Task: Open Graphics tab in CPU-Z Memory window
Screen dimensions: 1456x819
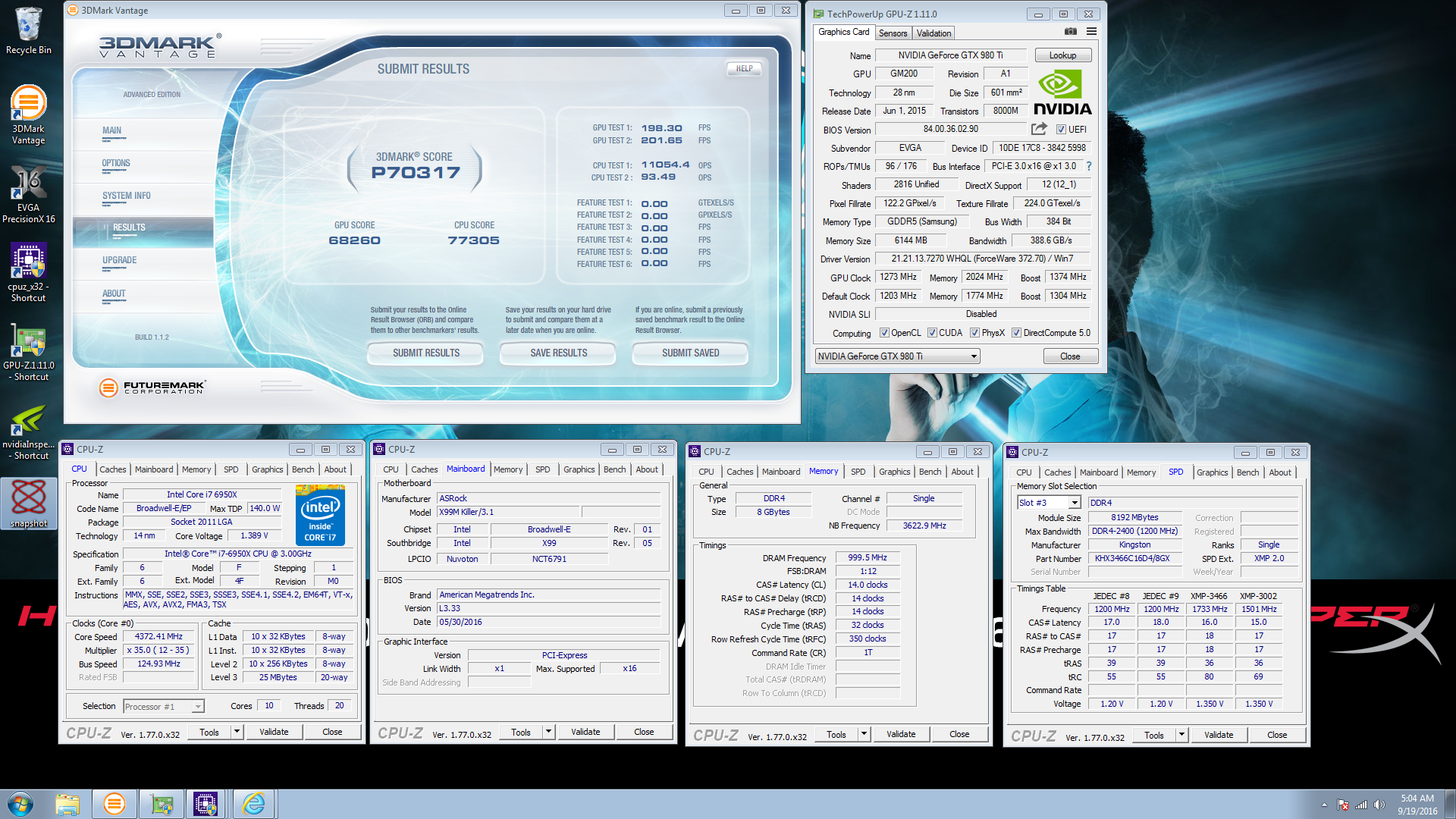Action: point(894,472)
